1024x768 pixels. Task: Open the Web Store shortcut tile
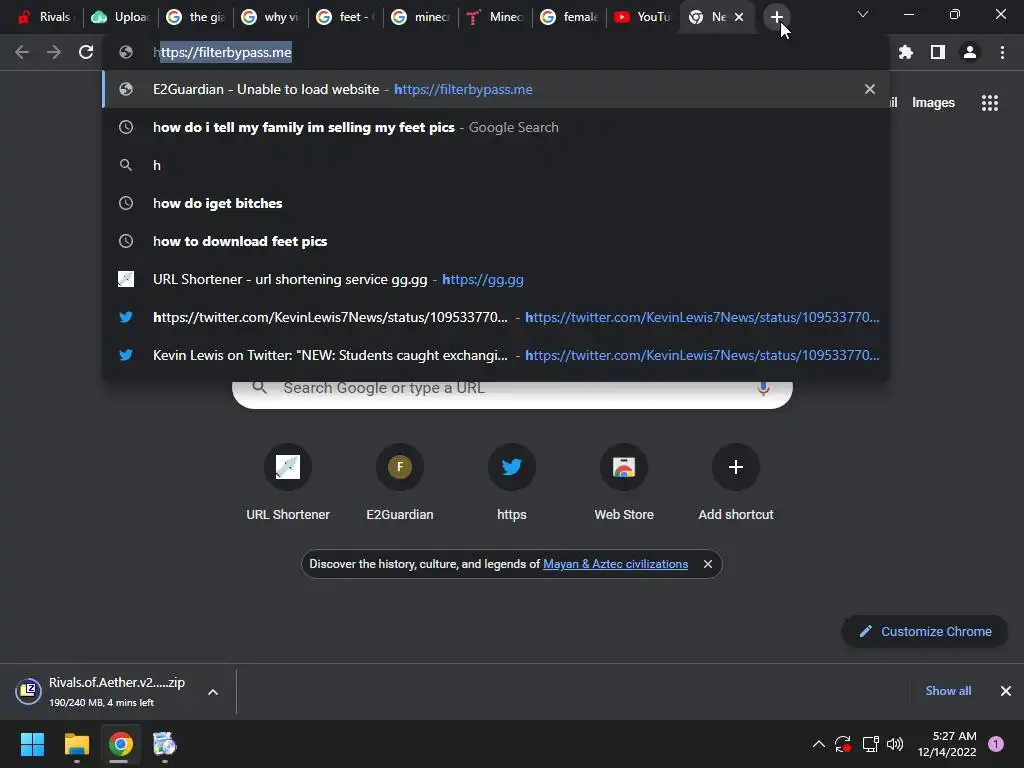tap(624, 483)
